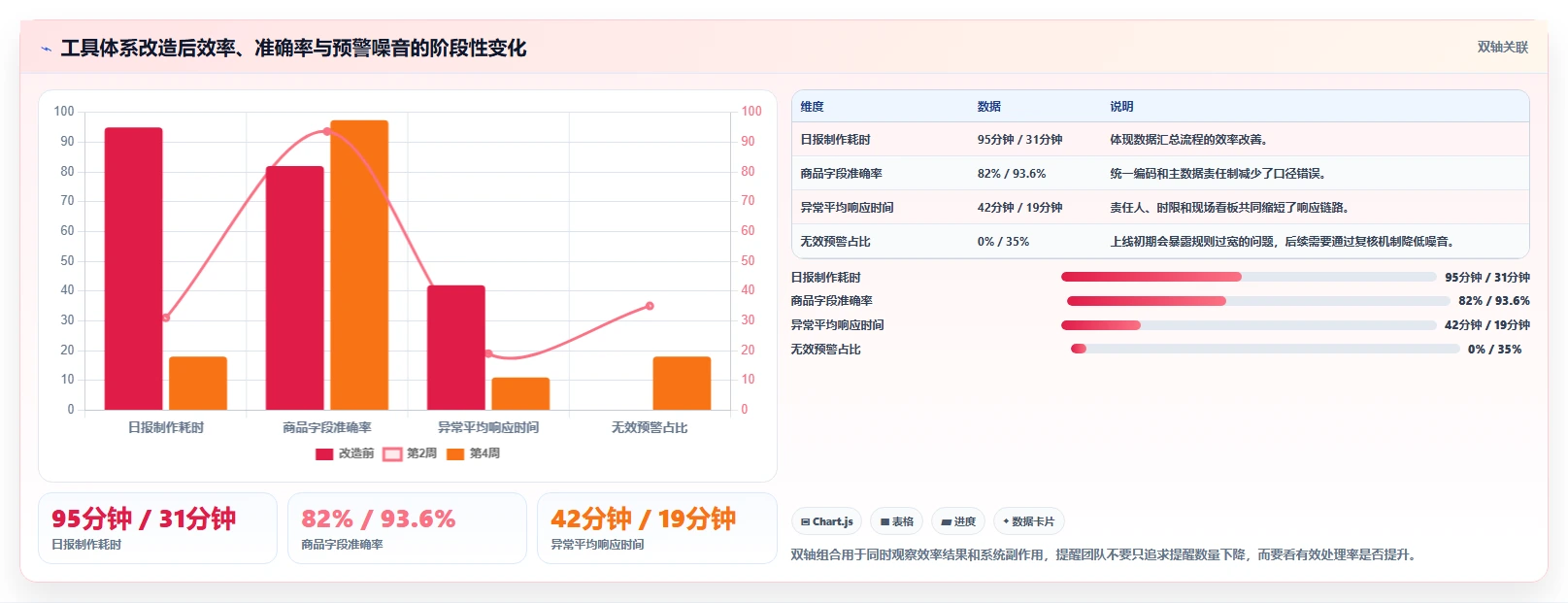Click the red 改造前 bar for 异常平均响应时间
This screenshot has height=603, width=1568.
tap(456, 348)
